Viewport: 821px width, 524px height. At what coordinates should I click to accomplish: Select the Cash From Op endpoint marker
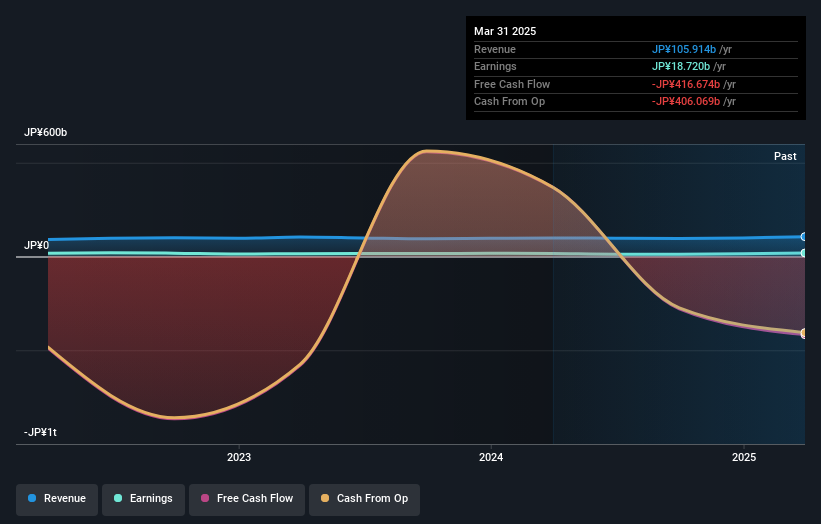804,333
